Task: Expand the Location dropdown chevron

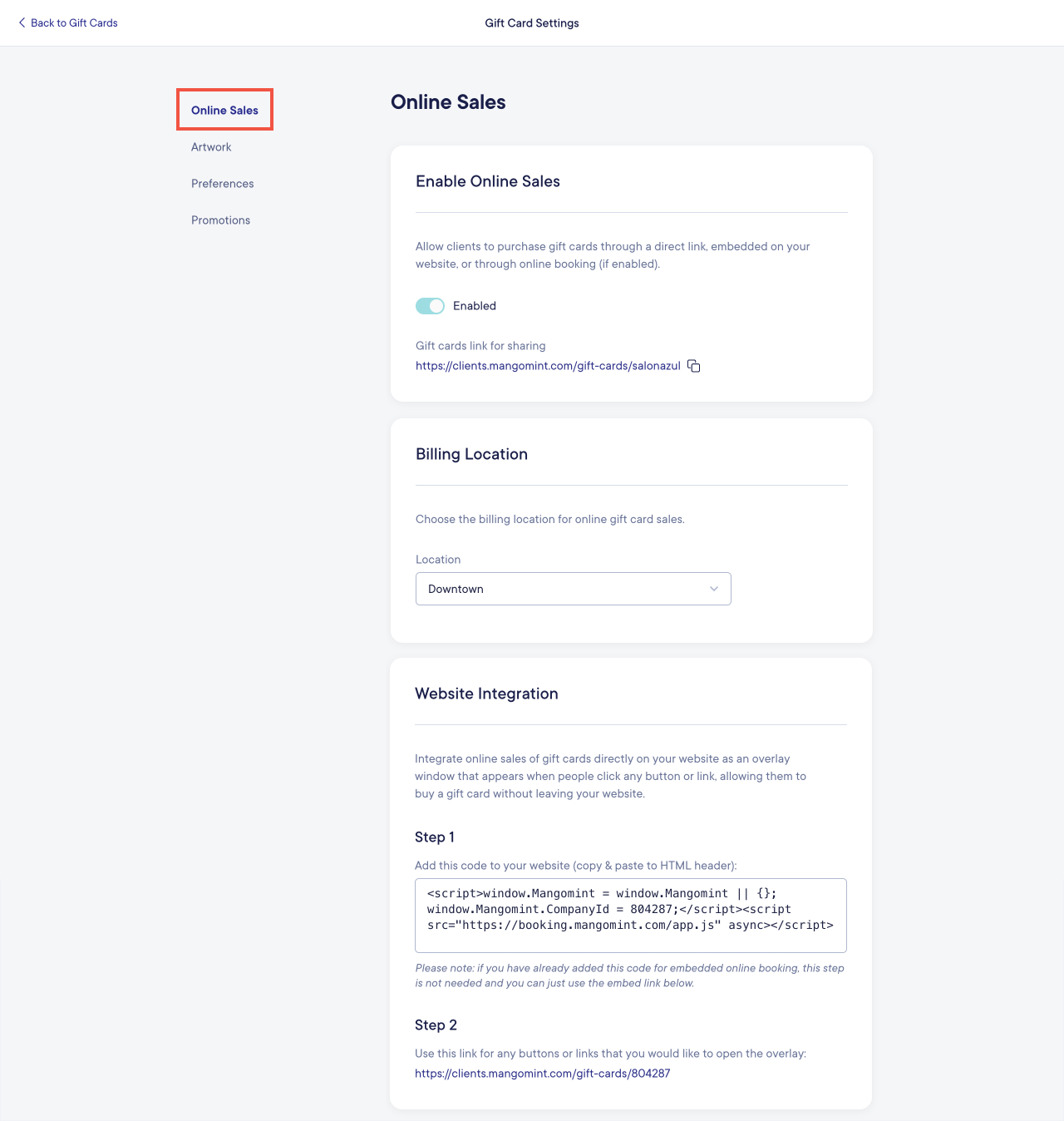Action: click(714, 589)
